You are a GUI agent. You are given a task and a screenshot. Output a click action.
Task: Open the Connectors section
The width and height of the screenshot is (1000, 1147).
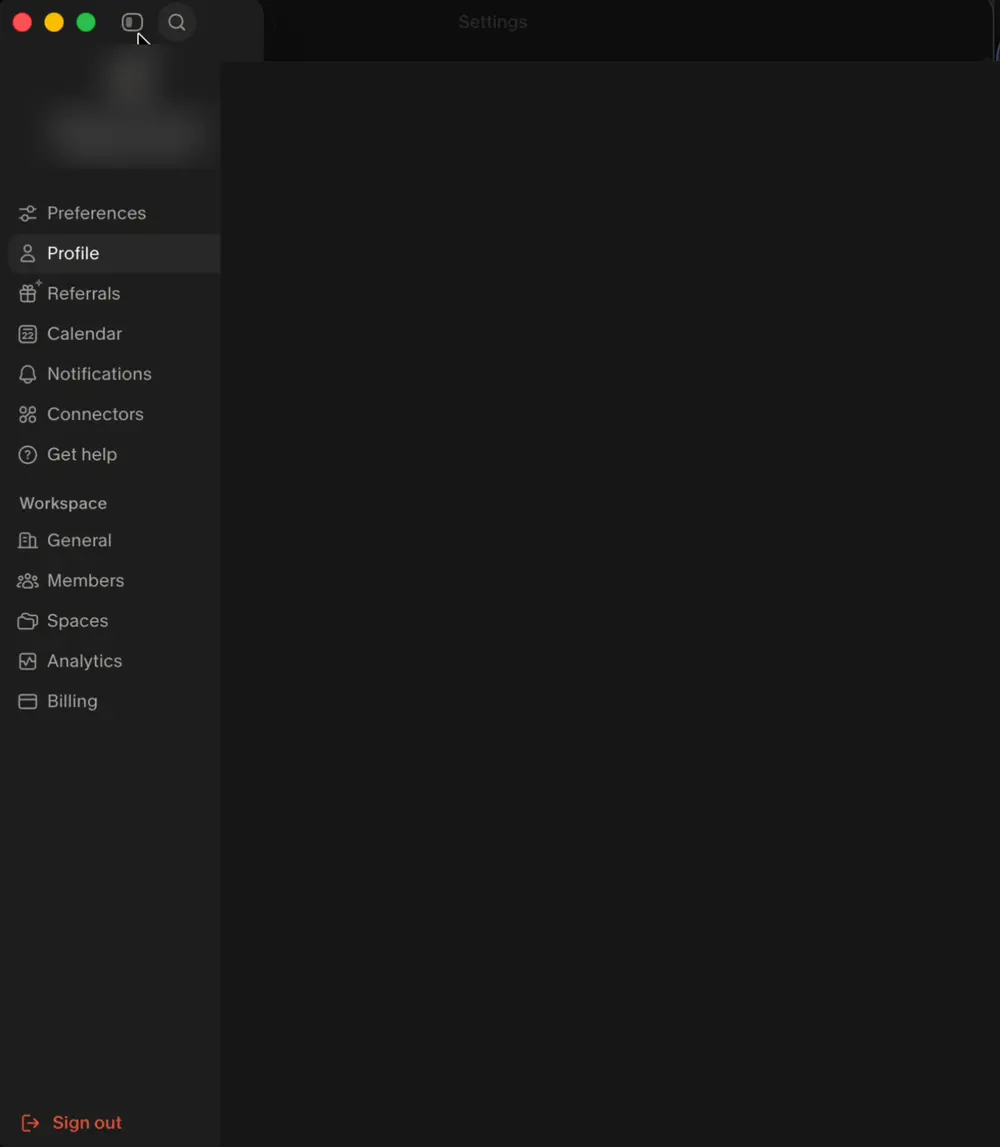tap(114, 415)
